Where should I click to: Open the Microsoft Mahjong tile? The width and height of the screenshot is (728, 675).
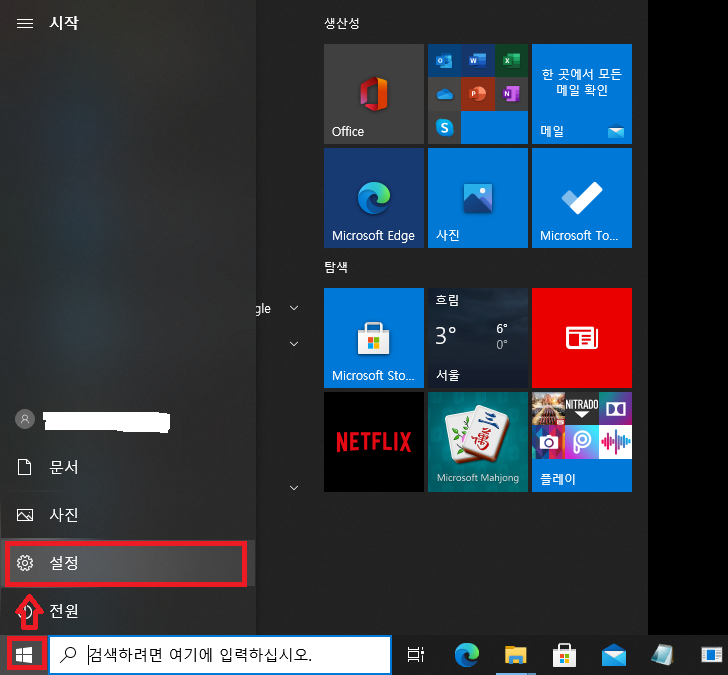pos(478,441)
